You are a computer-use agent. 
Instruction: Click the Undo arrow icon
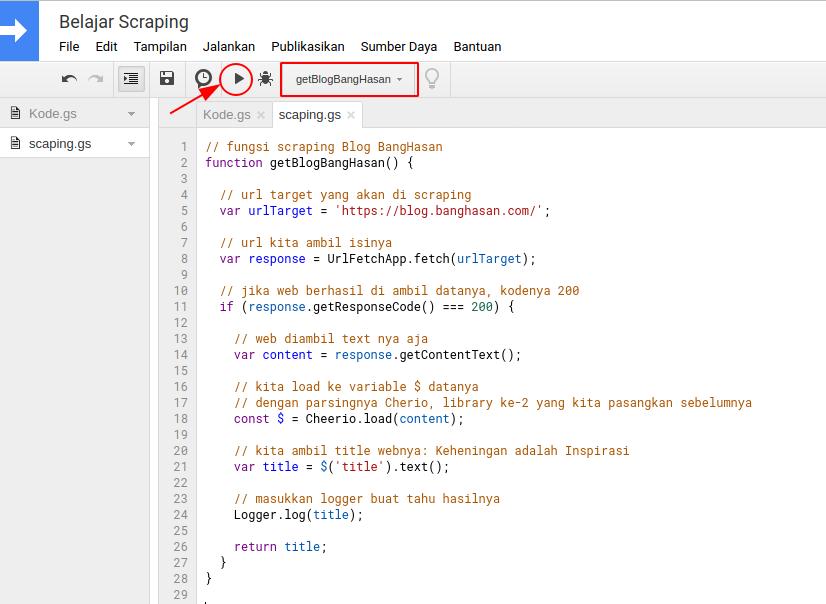[x=69, y=78]
